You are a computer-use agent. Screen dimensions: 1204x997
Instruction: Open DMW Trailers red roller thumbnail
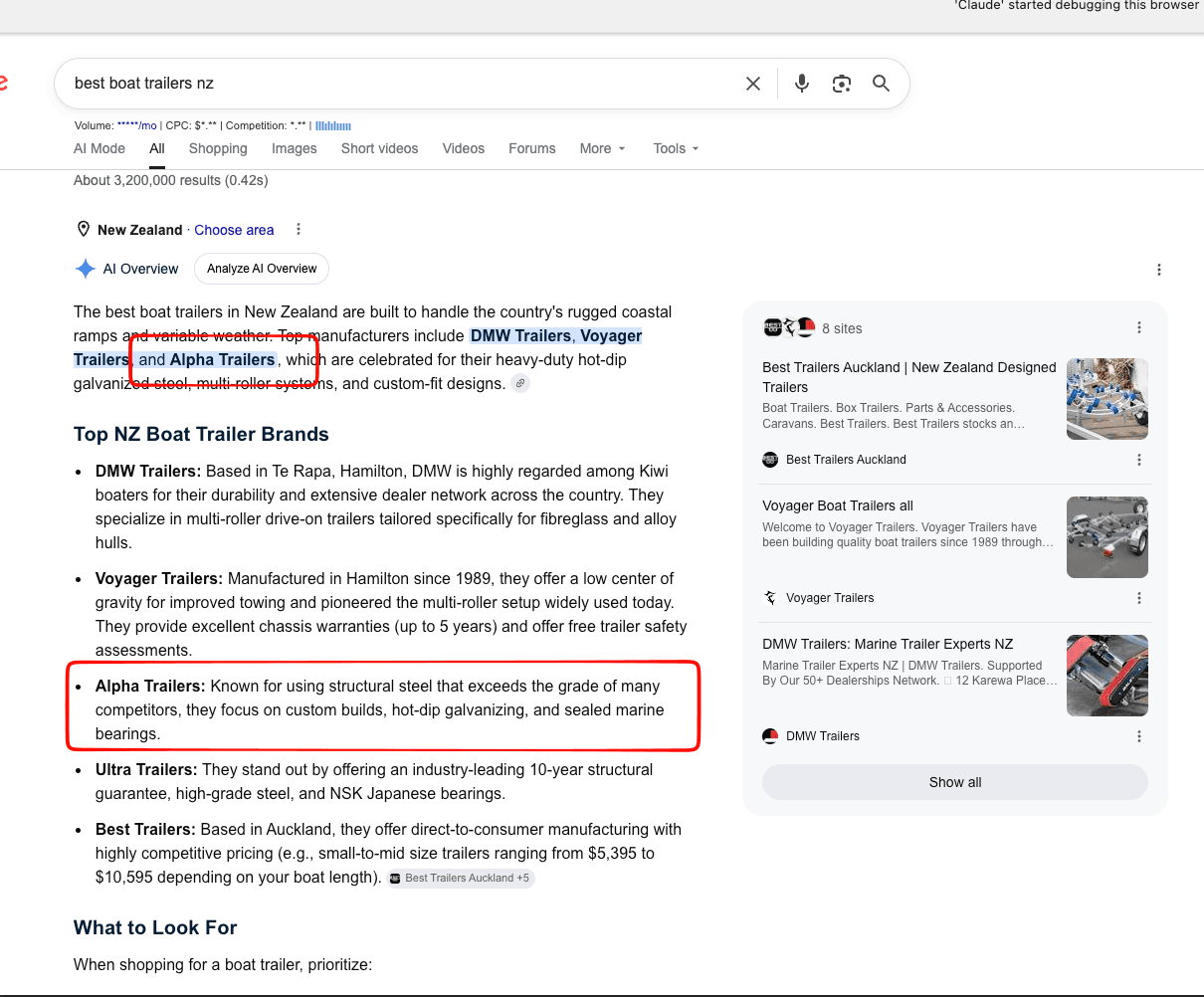point(1107,676)
